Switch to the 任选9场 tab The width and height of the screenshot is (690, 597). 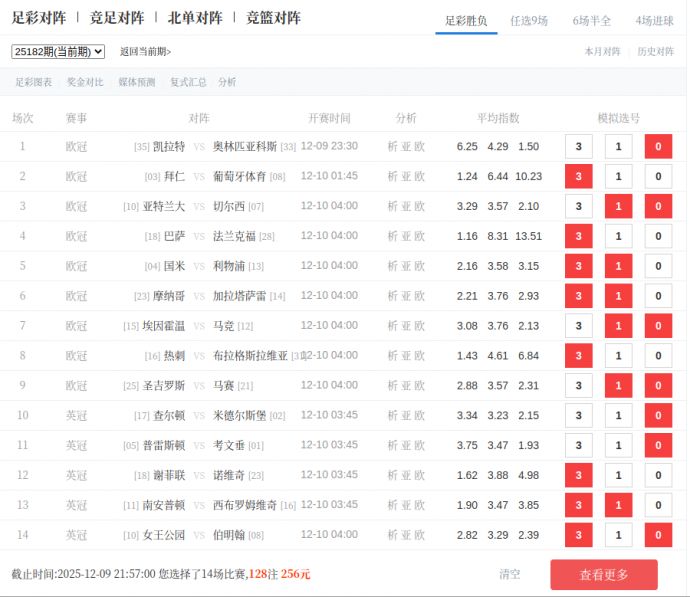coord(528,20)
